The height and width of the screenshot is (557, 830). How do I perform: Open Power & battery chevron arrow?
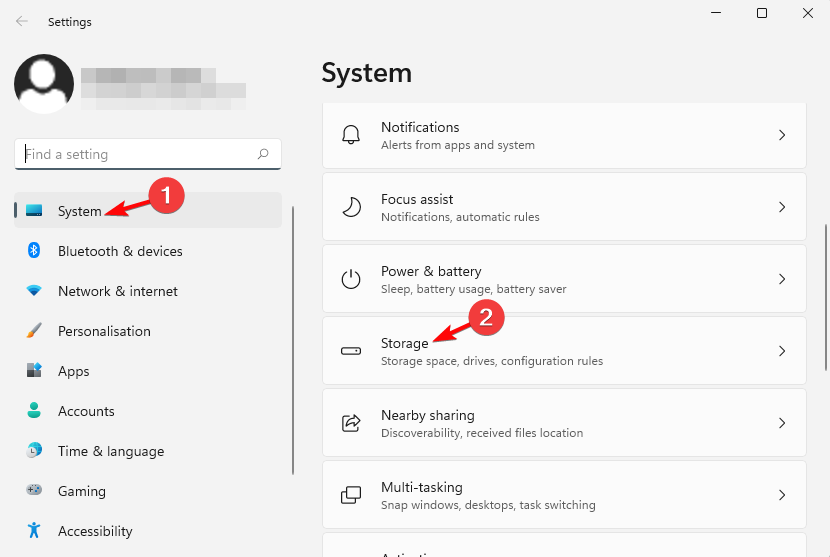782,279
